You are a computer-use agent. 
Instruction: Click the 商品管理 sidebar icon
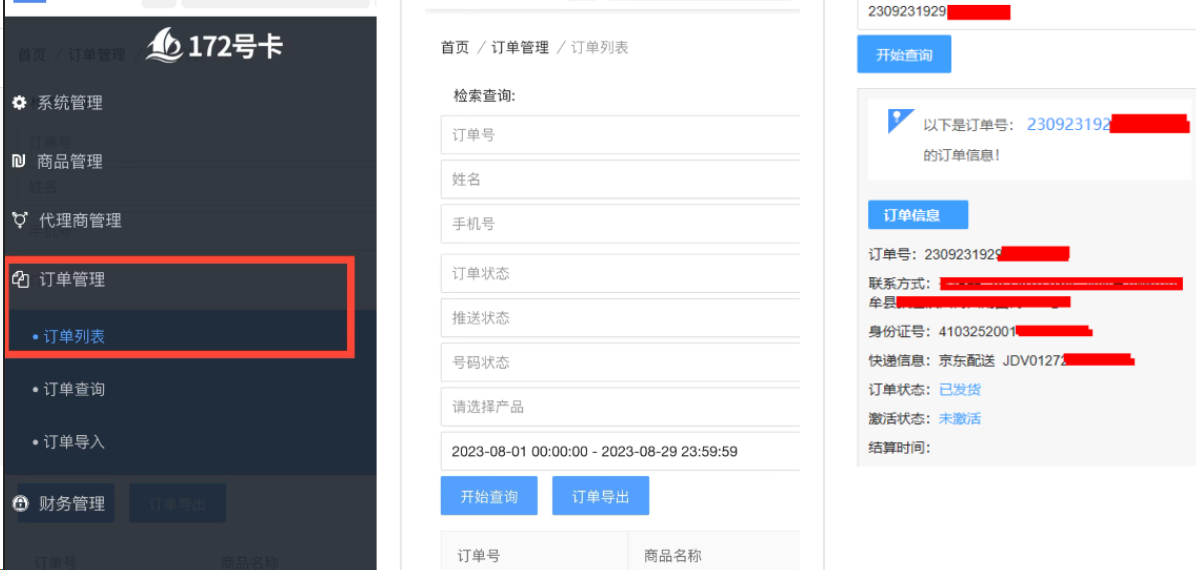click(x=19, y=161)
